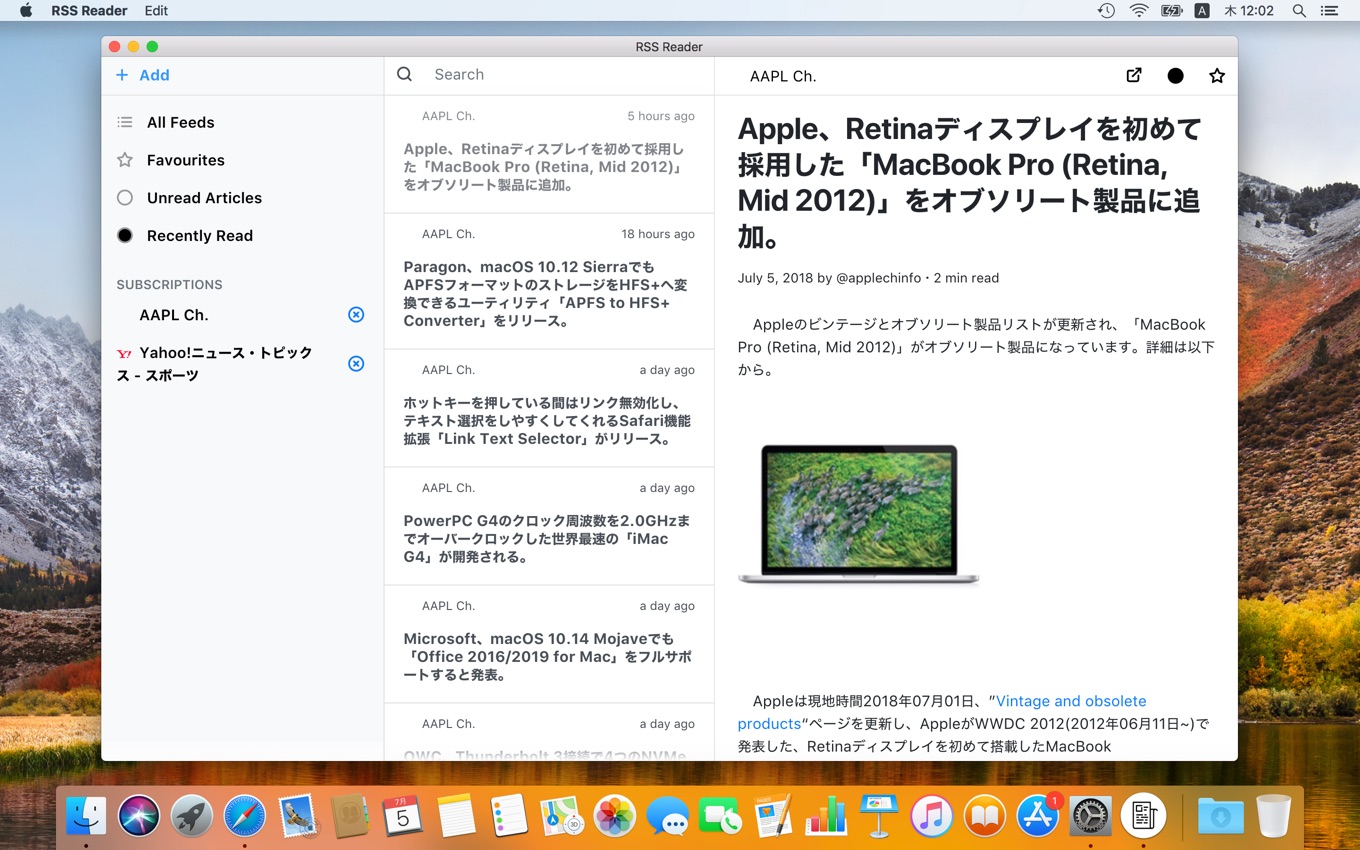Screen dimensions: 1360x850
Task: Star the current article as favourite
Action: (x=1216, y=76)
